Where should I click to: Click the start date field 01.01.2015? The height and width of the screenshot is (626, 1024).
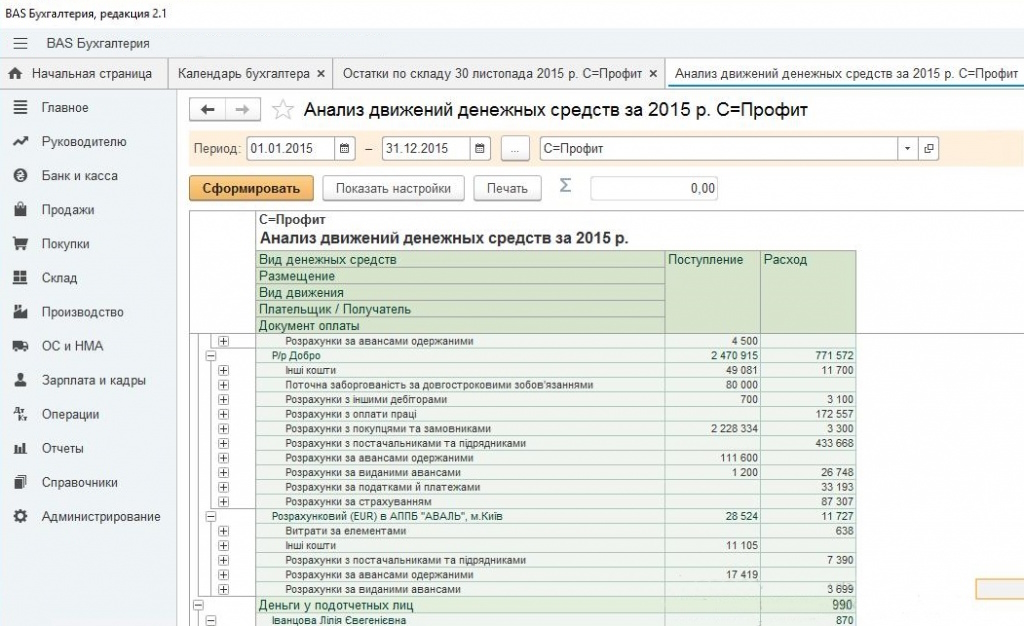(291, 149)
